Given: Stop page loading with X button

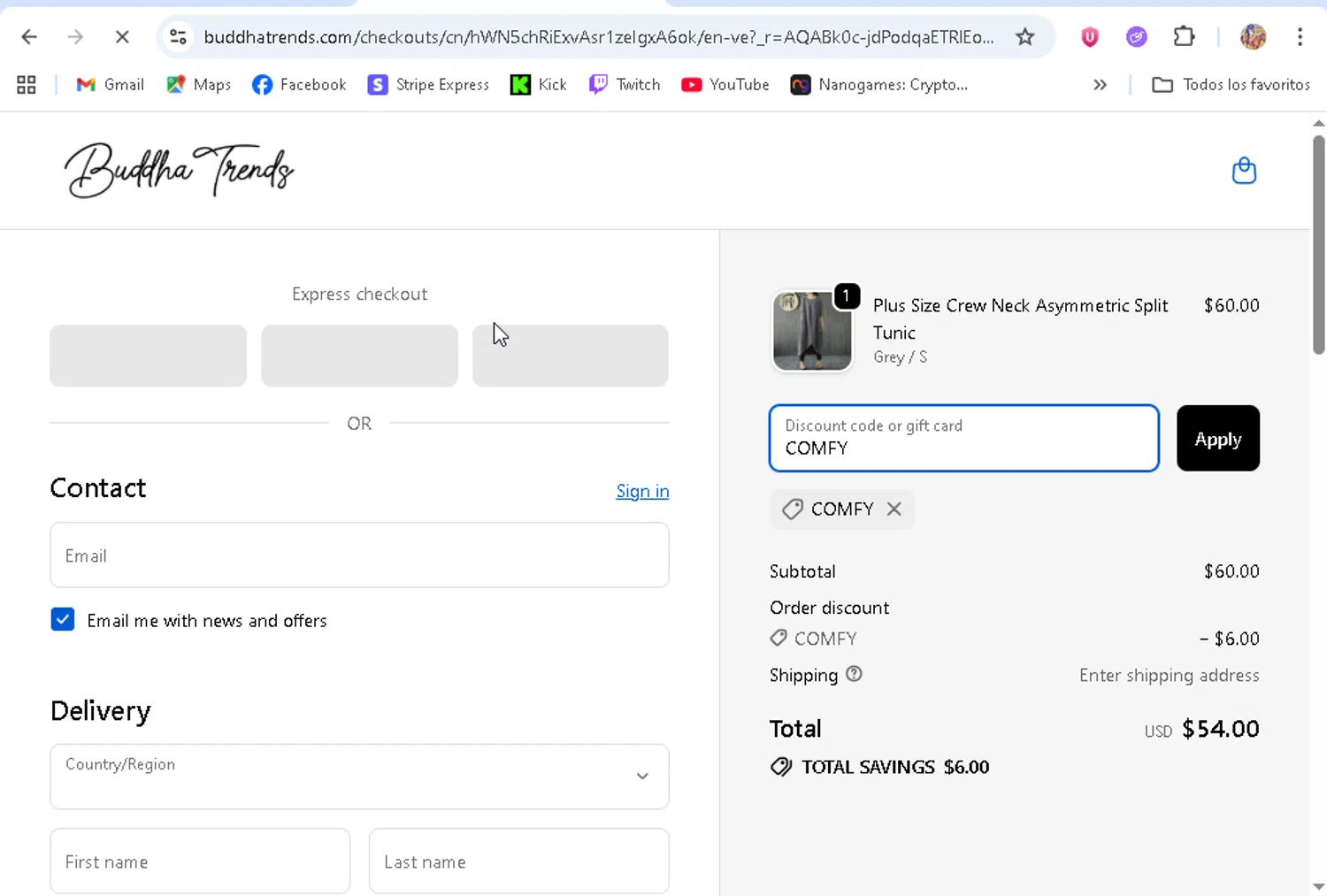Looking at the screenshot, I should [x=122, y=37].
